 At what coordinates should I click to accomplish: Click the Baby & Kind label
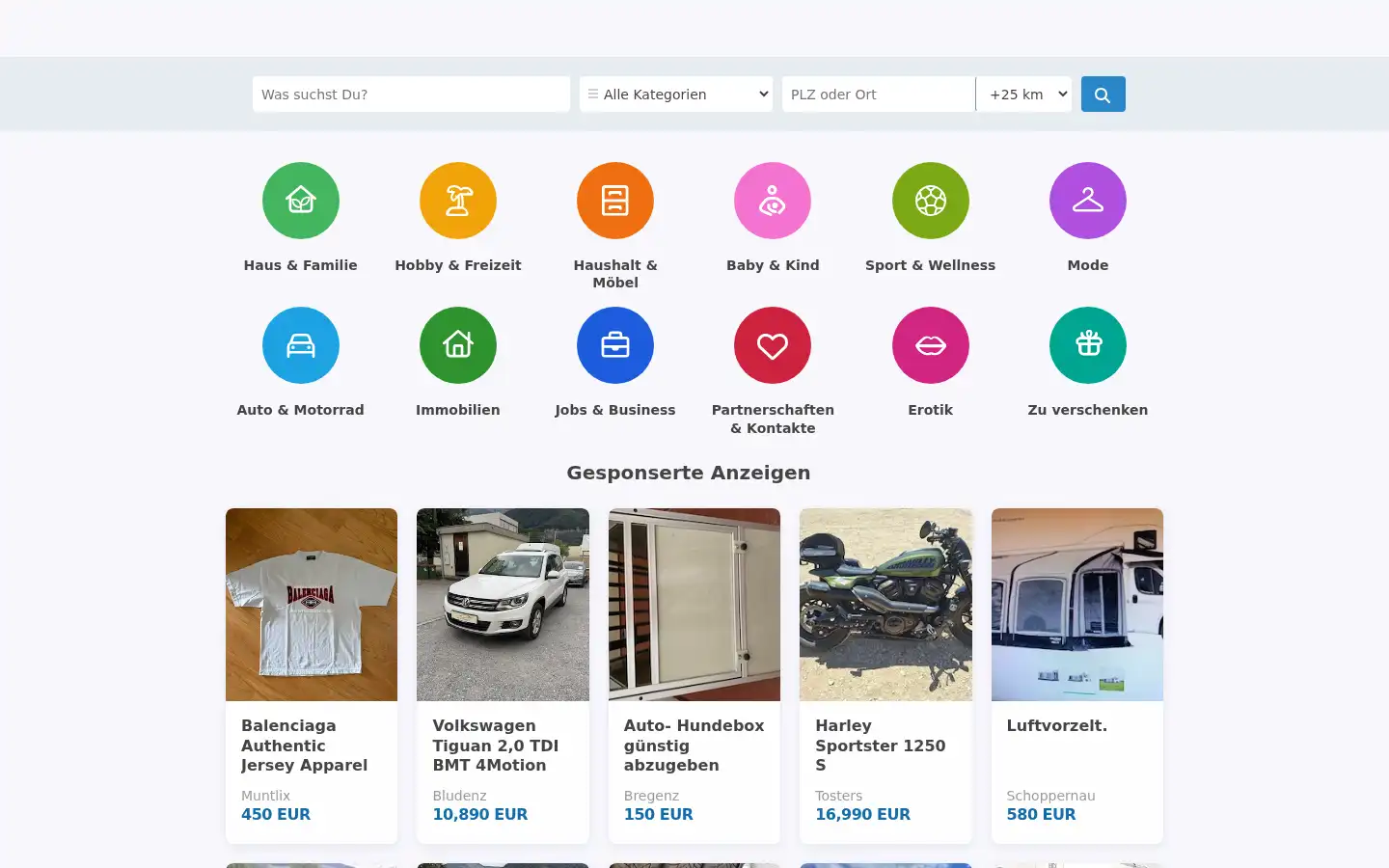pos(773,265)
